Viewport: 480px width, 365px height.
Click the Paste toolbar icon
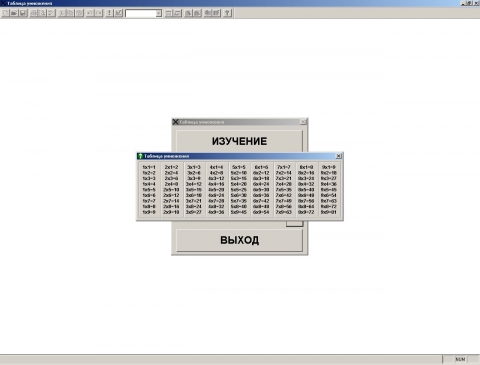click(x=79, y=13)
